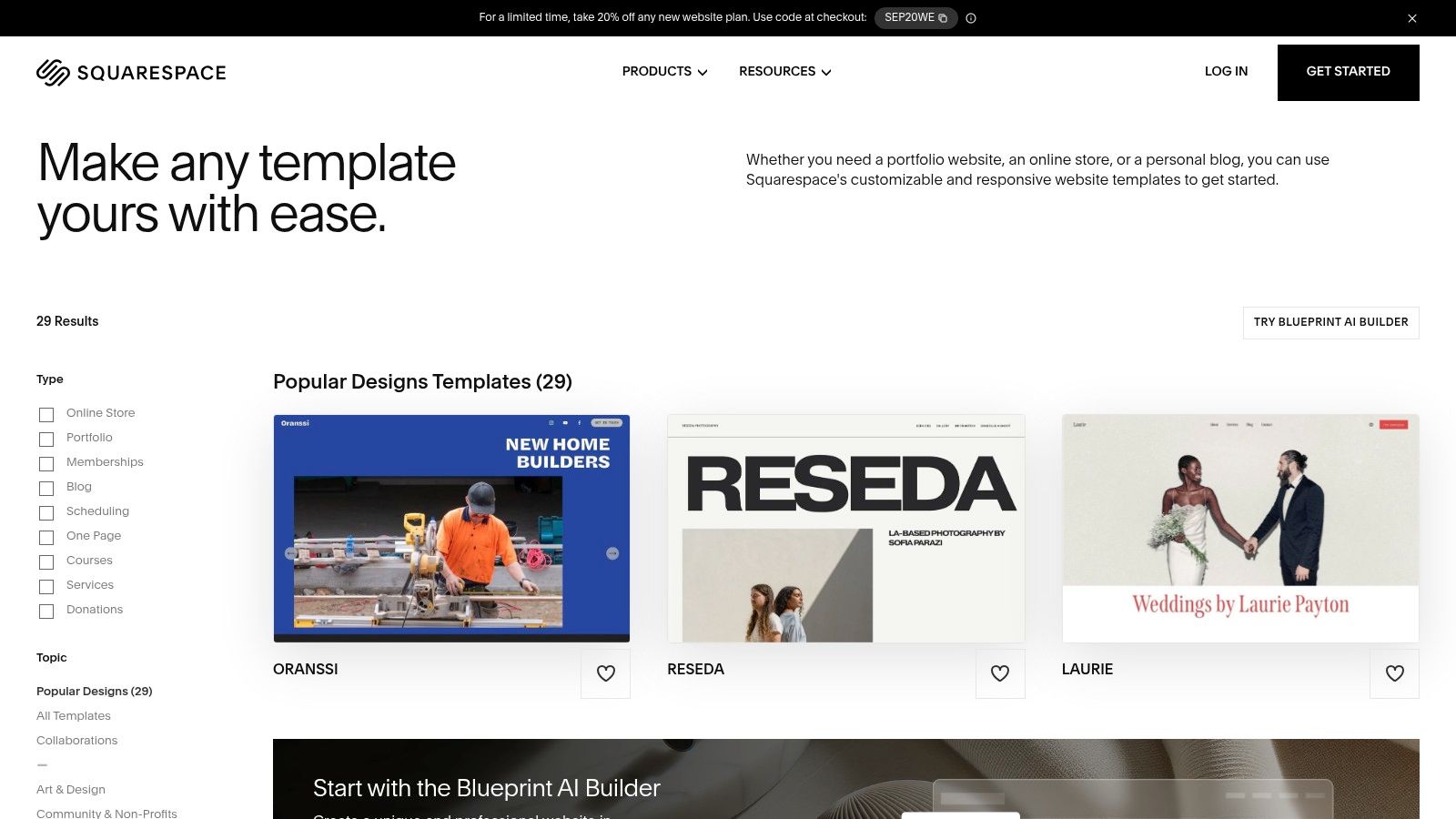Favorite the Oranssi template with the heart icon
This screenshot has height=819, width=1456.
(x=605, y=673)
